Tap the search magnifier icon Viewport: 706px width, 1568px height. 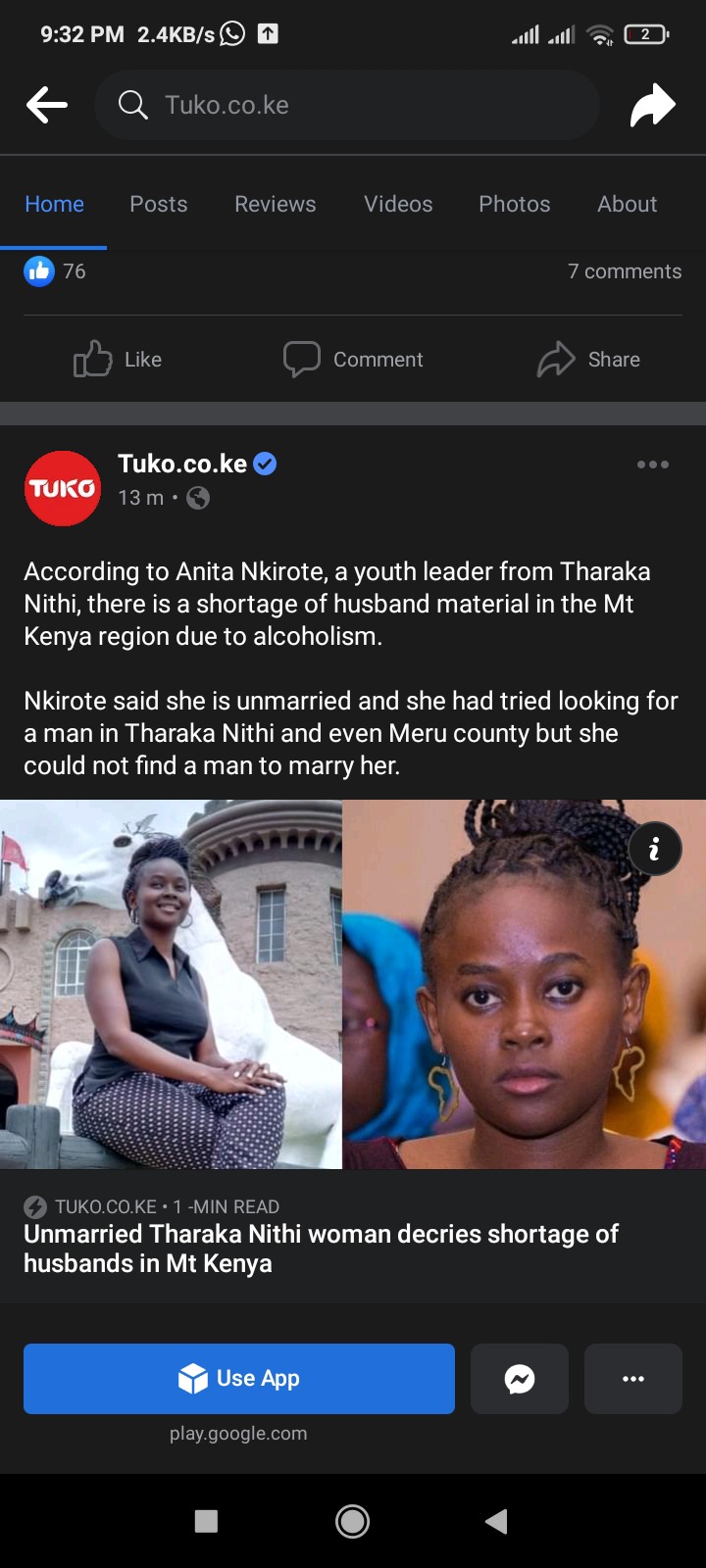[132, 104]
